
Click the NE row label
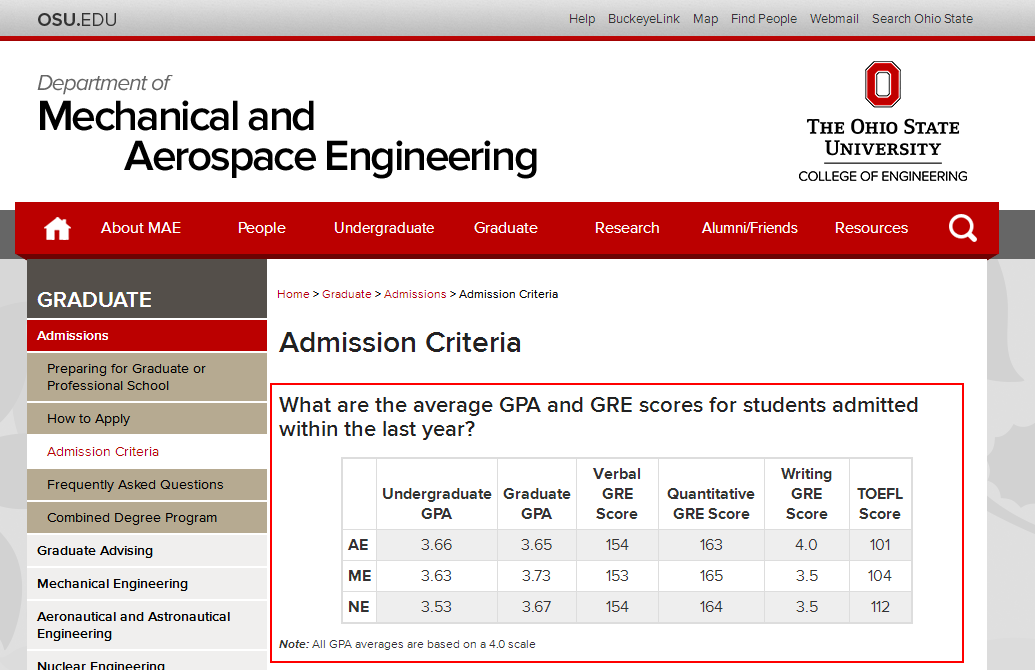click(358, 607)
